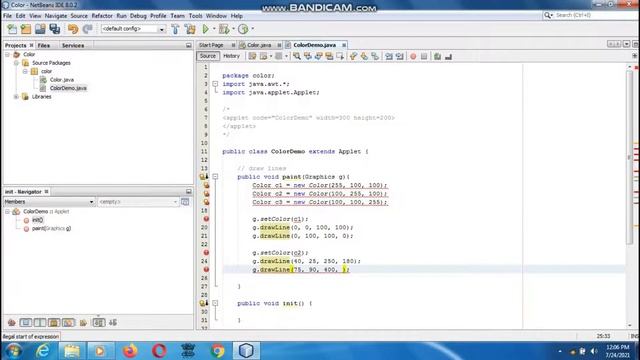The width and height of the screenshot is (640, 360).
Task: Toggle Fully Qualified Names in Navigator
Action: point(83,323)
